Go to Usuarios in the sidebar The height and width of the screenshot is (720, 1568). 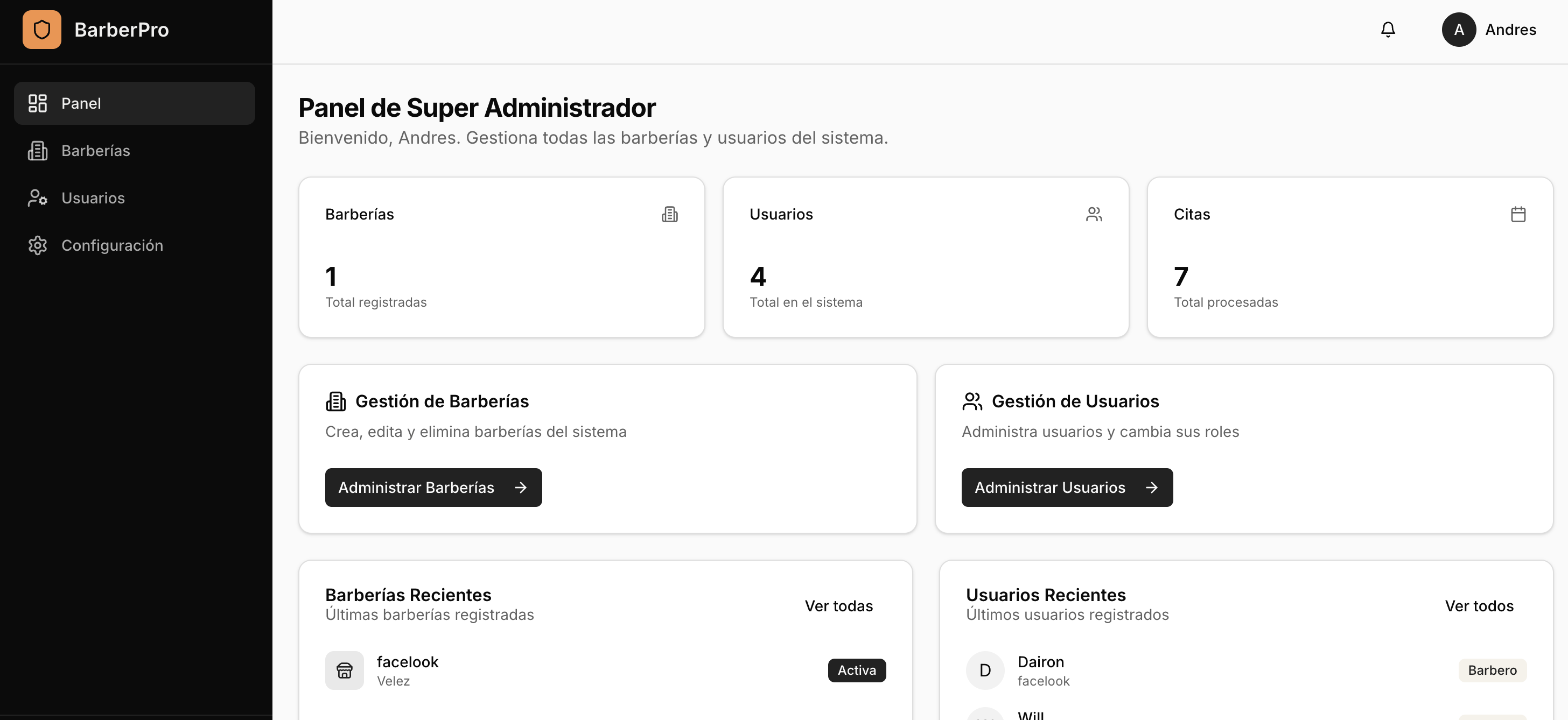(x=93, y=198)
